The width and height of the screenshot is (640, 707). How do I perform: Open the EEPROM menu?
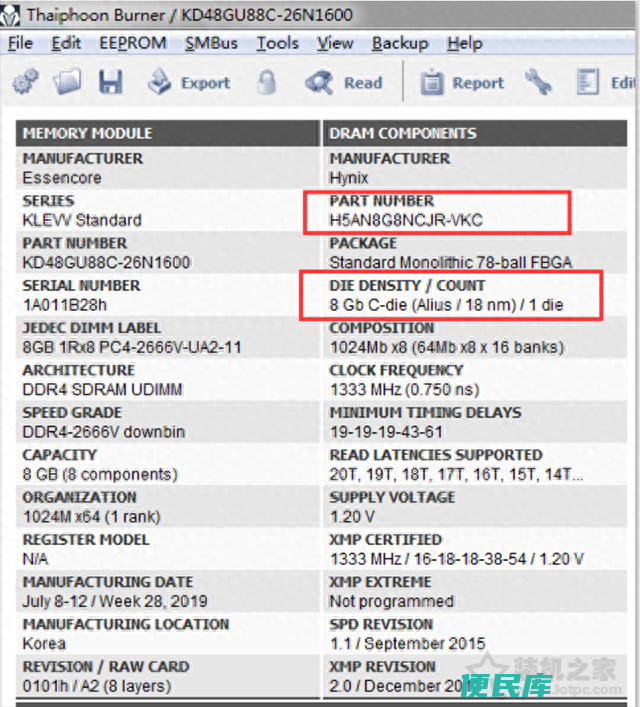133,43
